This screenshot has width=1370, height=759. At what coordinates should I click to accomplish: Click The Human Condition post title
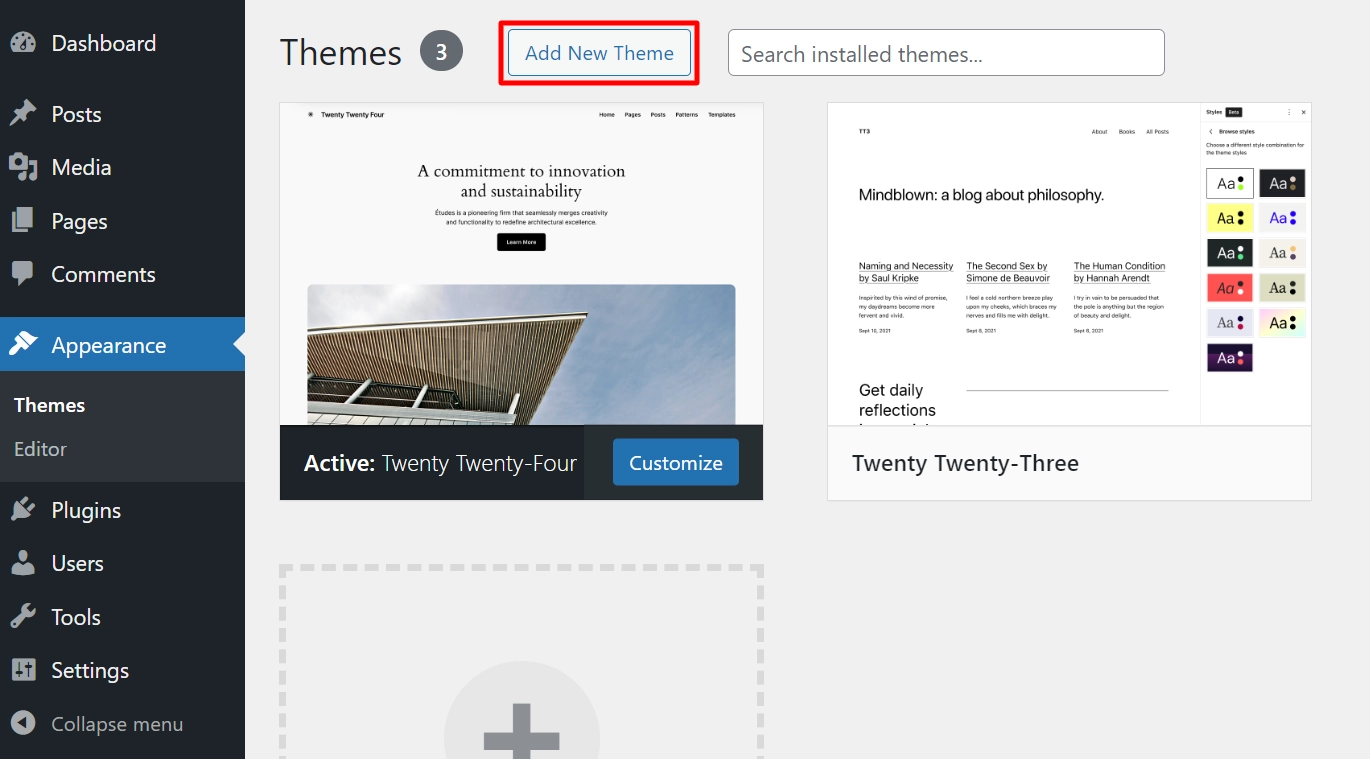pyautogui.click(x=1119, y=272)
